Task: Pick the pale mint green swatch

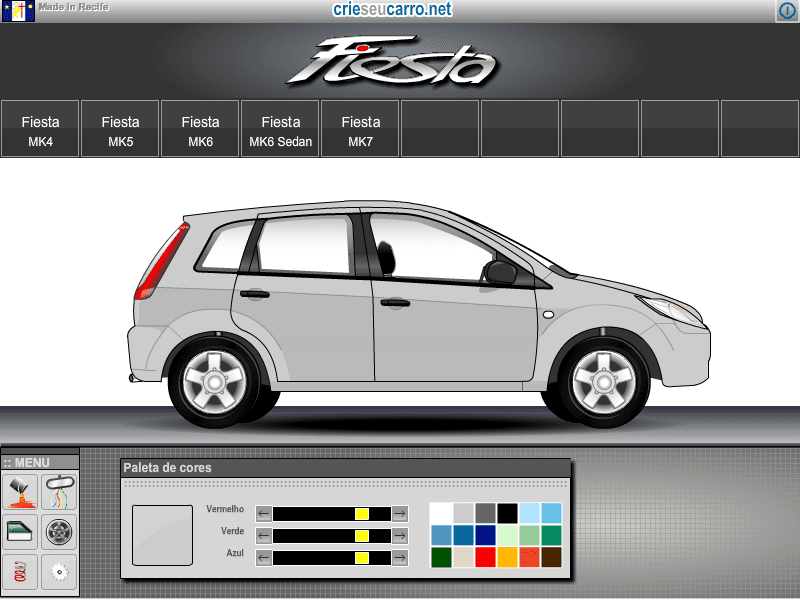Action: pyautogui.click(x=507, y=536)
